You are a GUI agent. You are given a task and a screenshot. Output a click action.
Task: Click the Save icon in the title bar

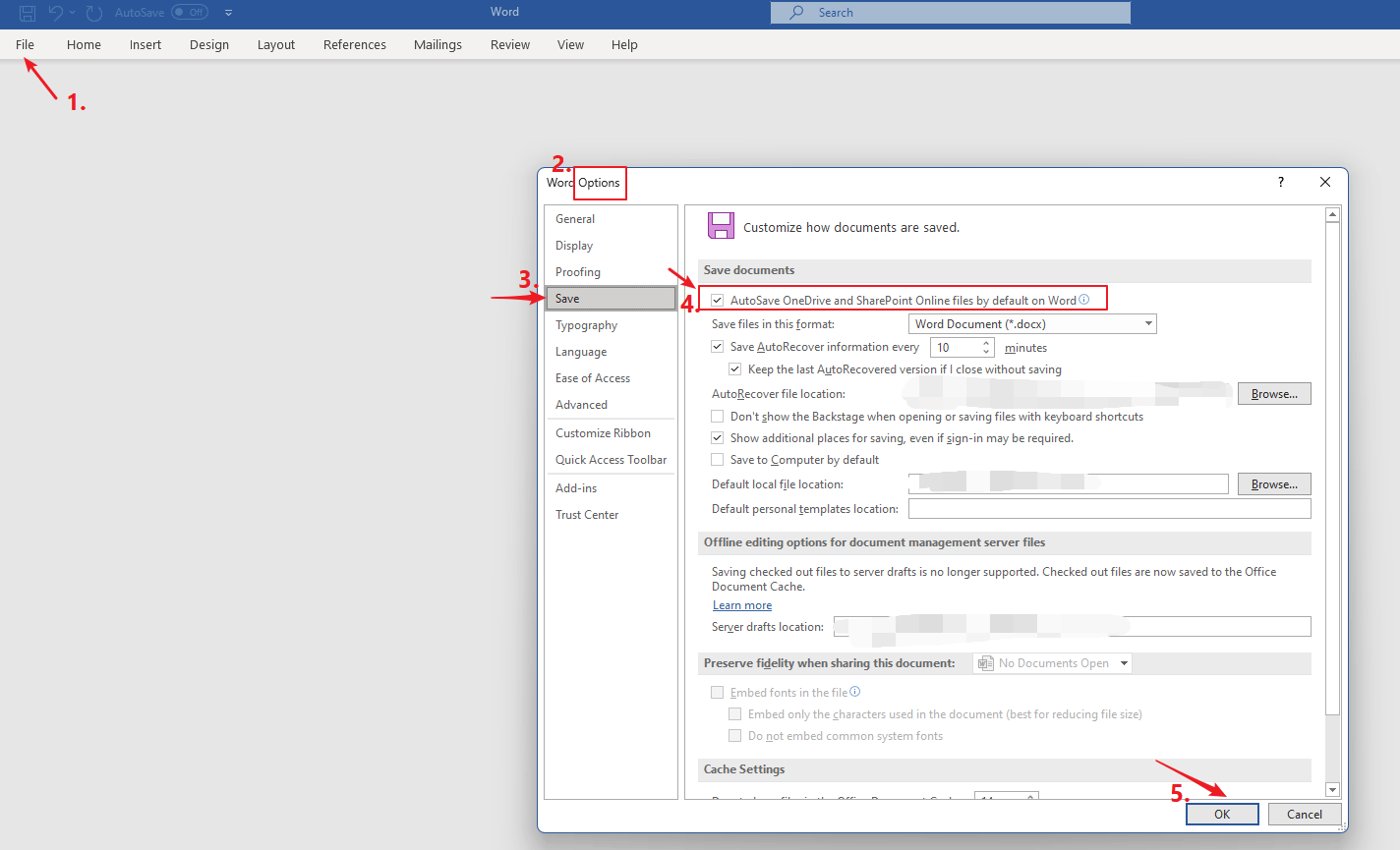pos(28,13)
